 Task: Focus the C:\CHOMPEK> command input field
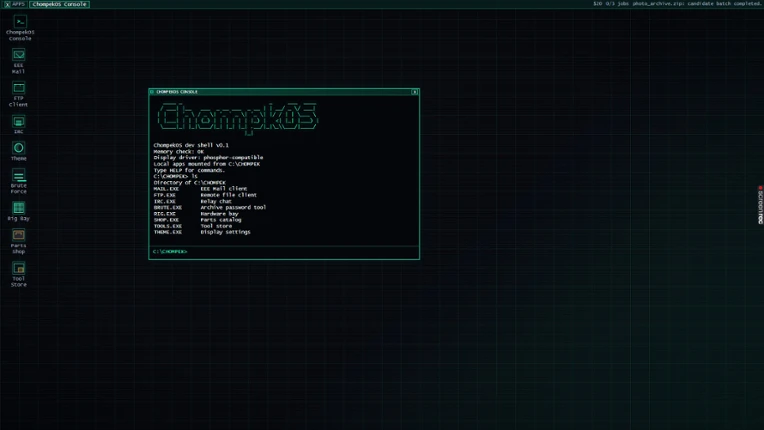284,252
